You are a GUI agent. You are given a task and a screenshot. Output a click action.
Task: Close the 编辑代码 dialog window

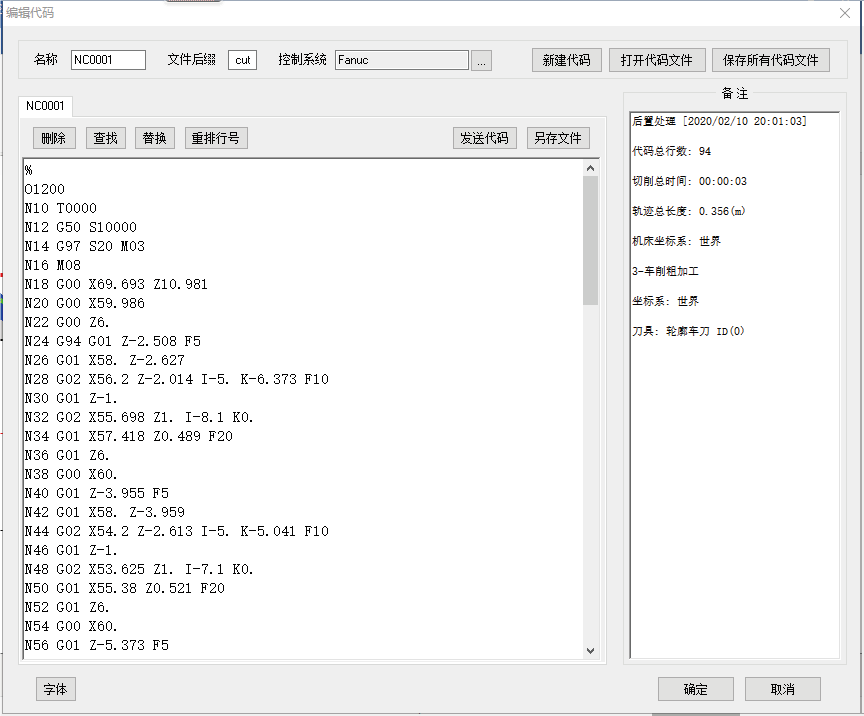(844, 13)
